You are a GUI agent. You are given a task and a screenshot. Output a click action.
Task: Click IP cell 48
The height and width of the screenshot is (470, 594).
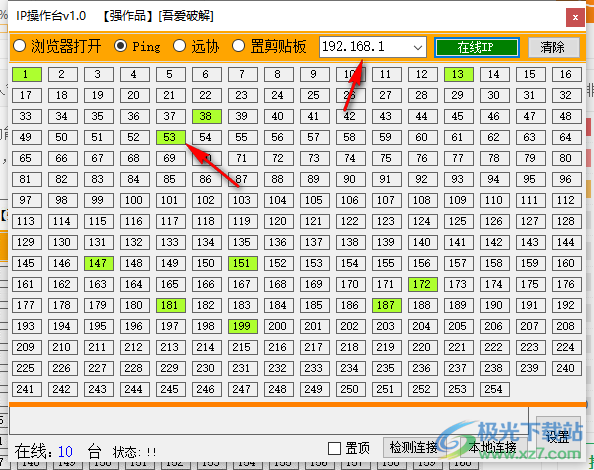(x=566, y=116)
